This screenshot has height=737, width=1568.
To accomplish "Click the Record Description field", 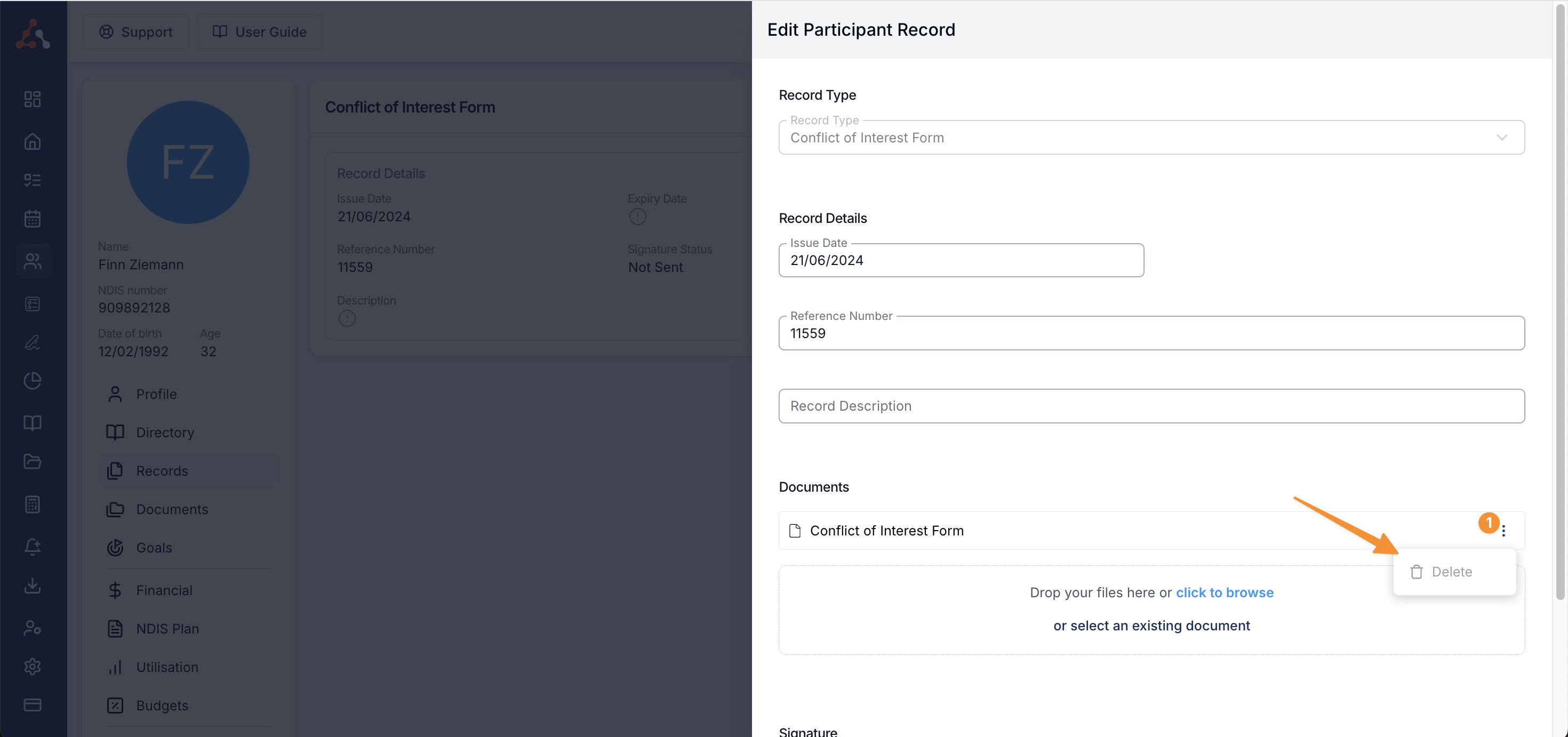I will pyautogui.click(x=1150, y=406).
